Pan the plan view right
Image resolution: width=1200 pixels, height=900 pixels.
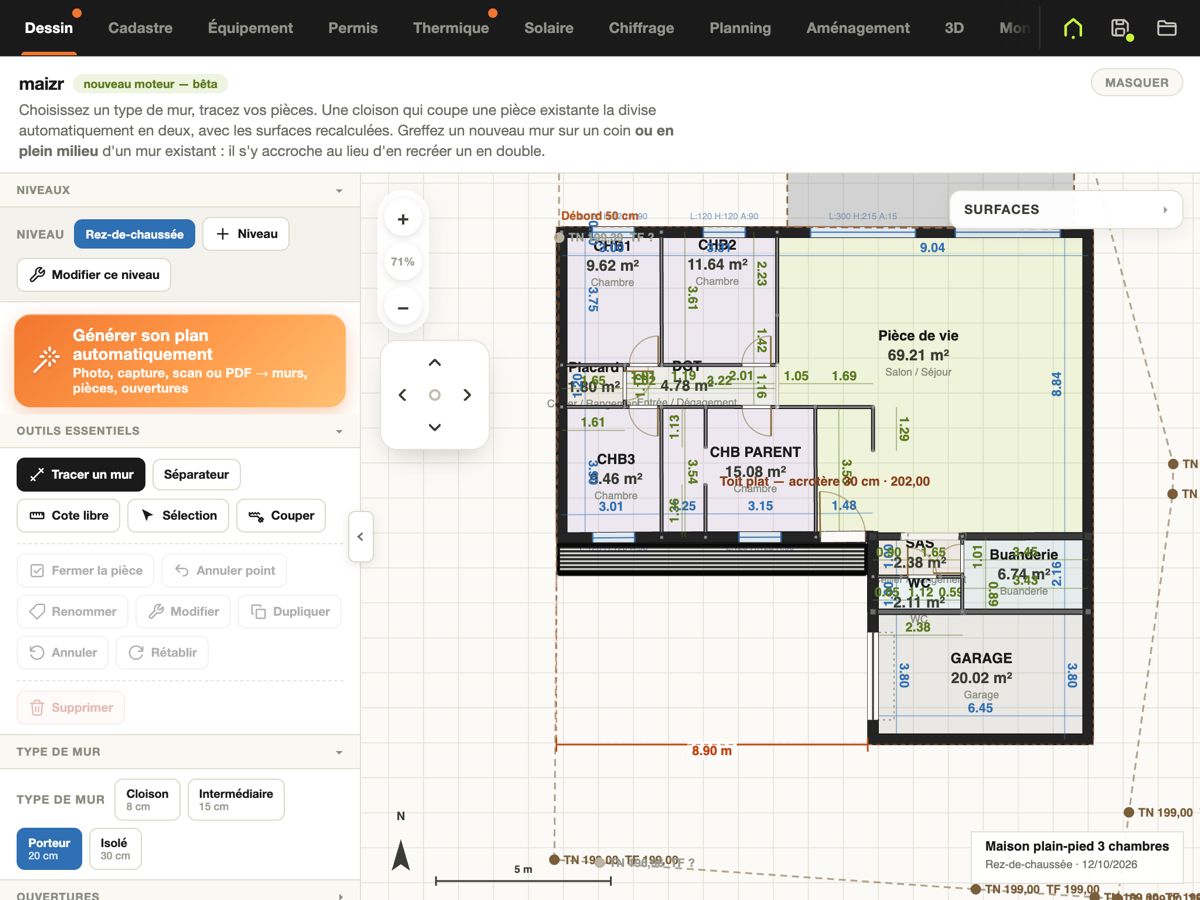click(x=467, y=395)
